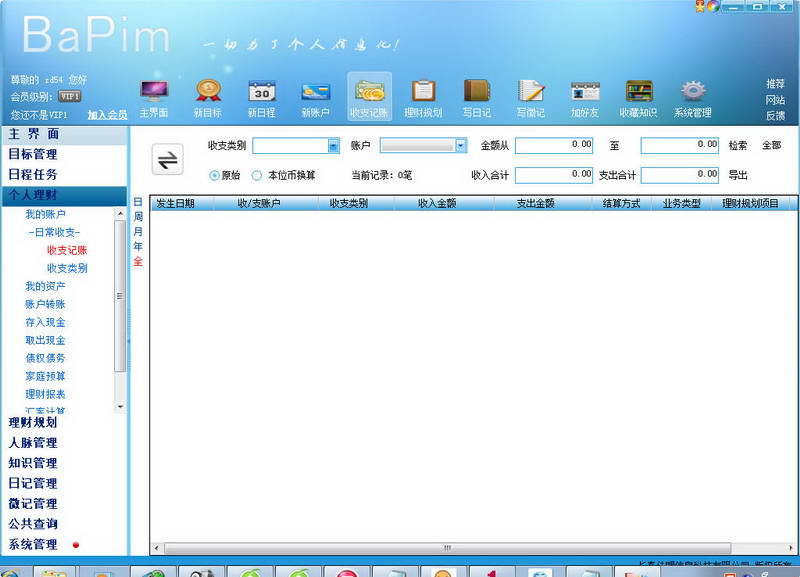800x577 pixels.
Task: Open the 理财规划 clipboard icon
Action: click(x=423, y=91)
